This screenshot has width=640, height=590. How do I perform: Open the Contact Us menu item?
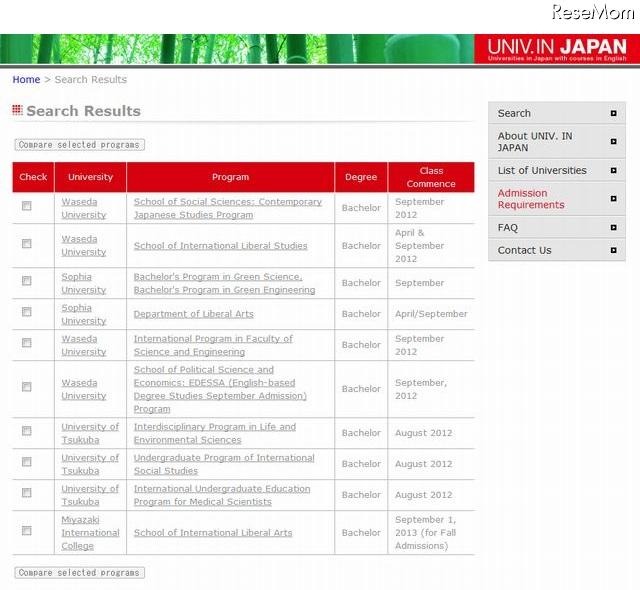[557, 250]
